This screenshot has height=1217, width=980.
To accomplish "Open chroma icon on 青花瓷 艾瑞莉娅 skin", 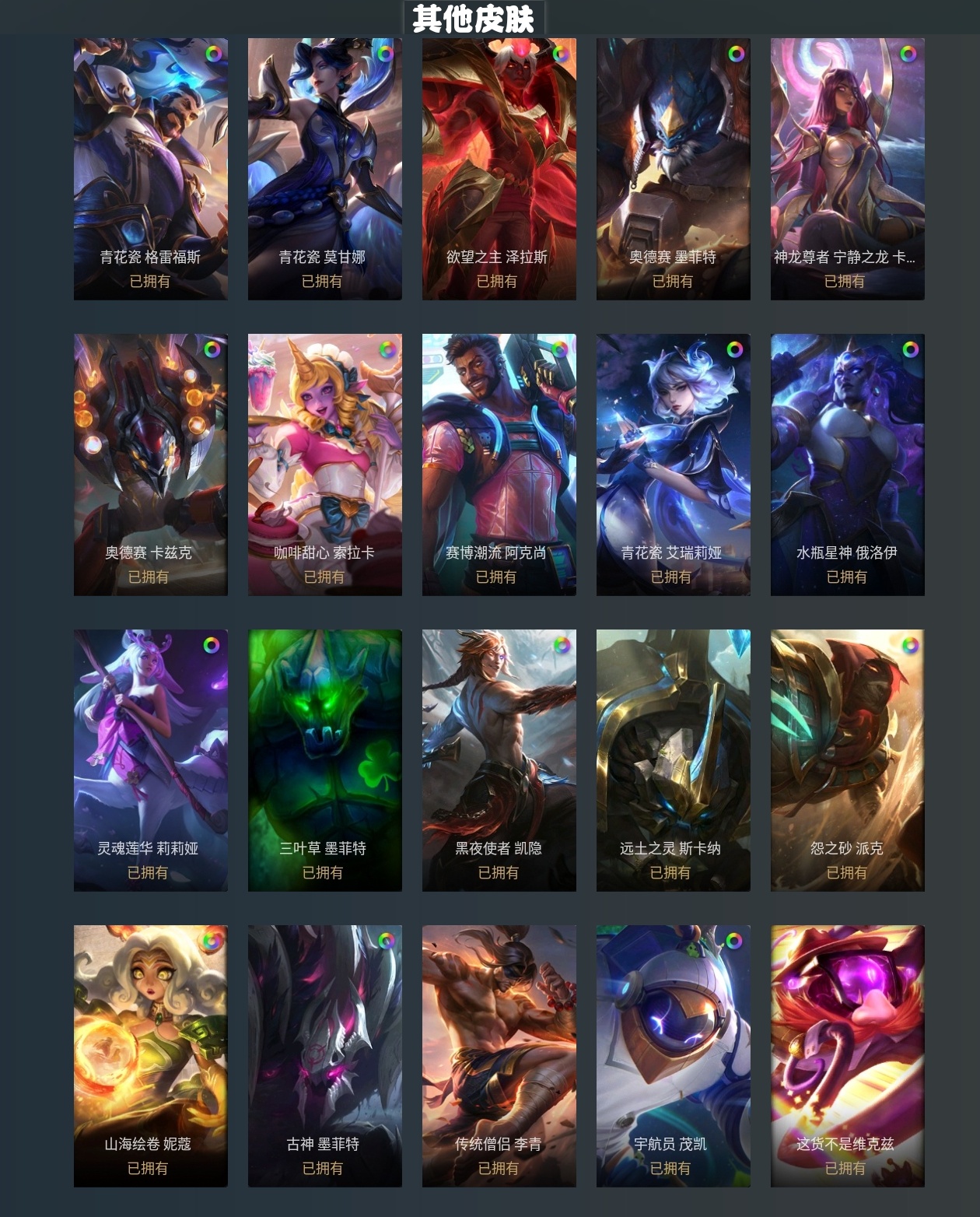I will tap(735, 349).
